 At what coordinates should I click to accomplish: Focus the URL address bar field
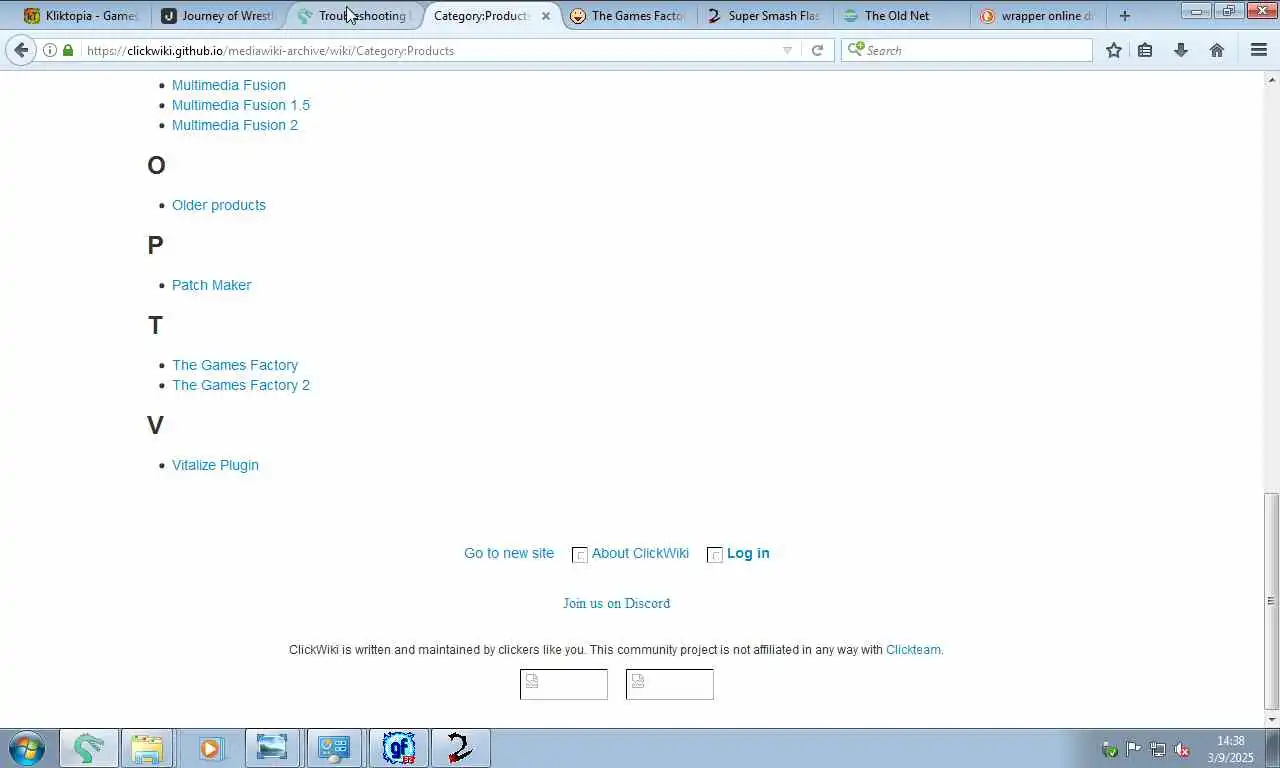tap(430, 50)
